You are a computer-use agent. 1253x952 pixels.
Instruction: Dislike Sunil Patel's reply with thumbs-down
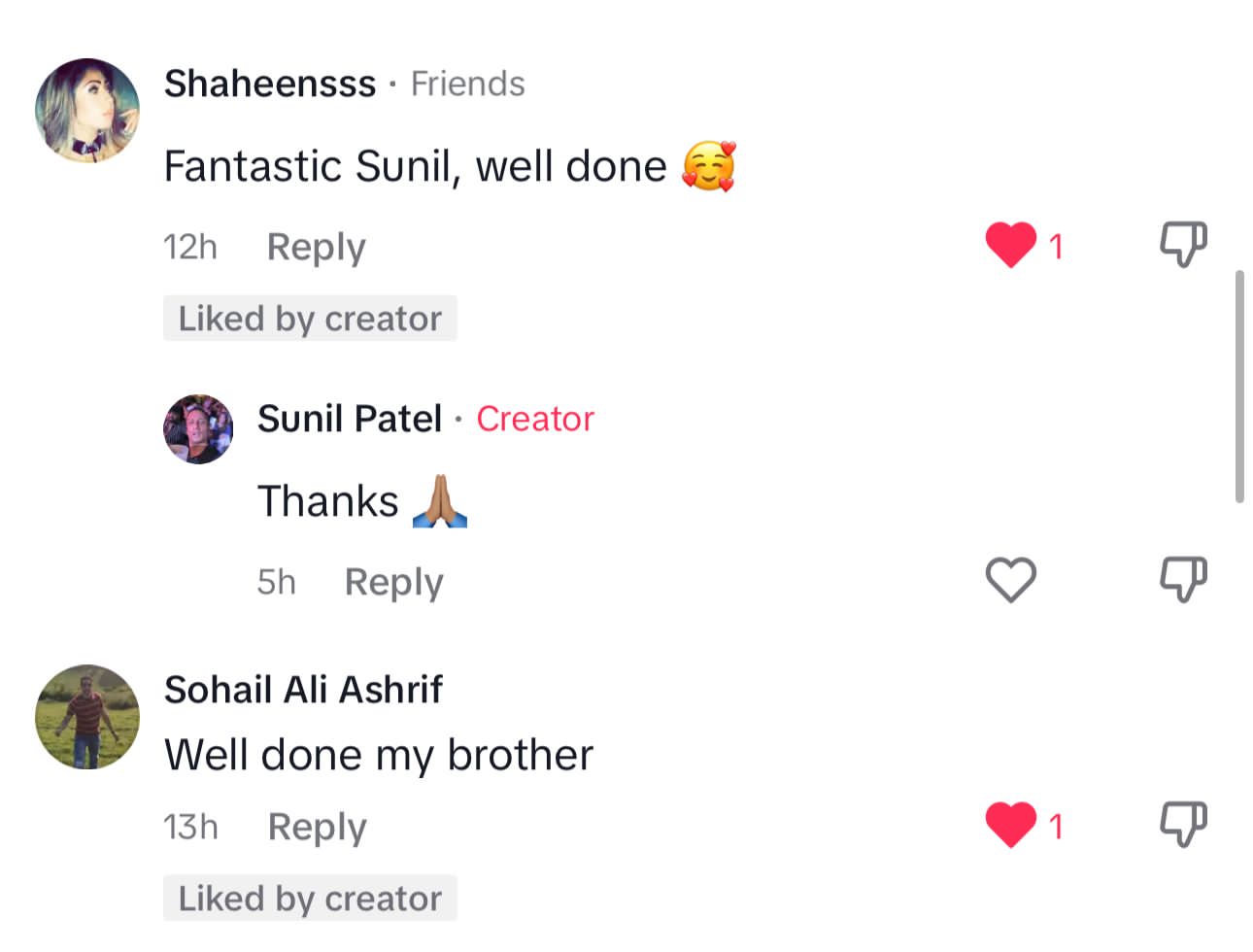click(x=1183, y=579)
